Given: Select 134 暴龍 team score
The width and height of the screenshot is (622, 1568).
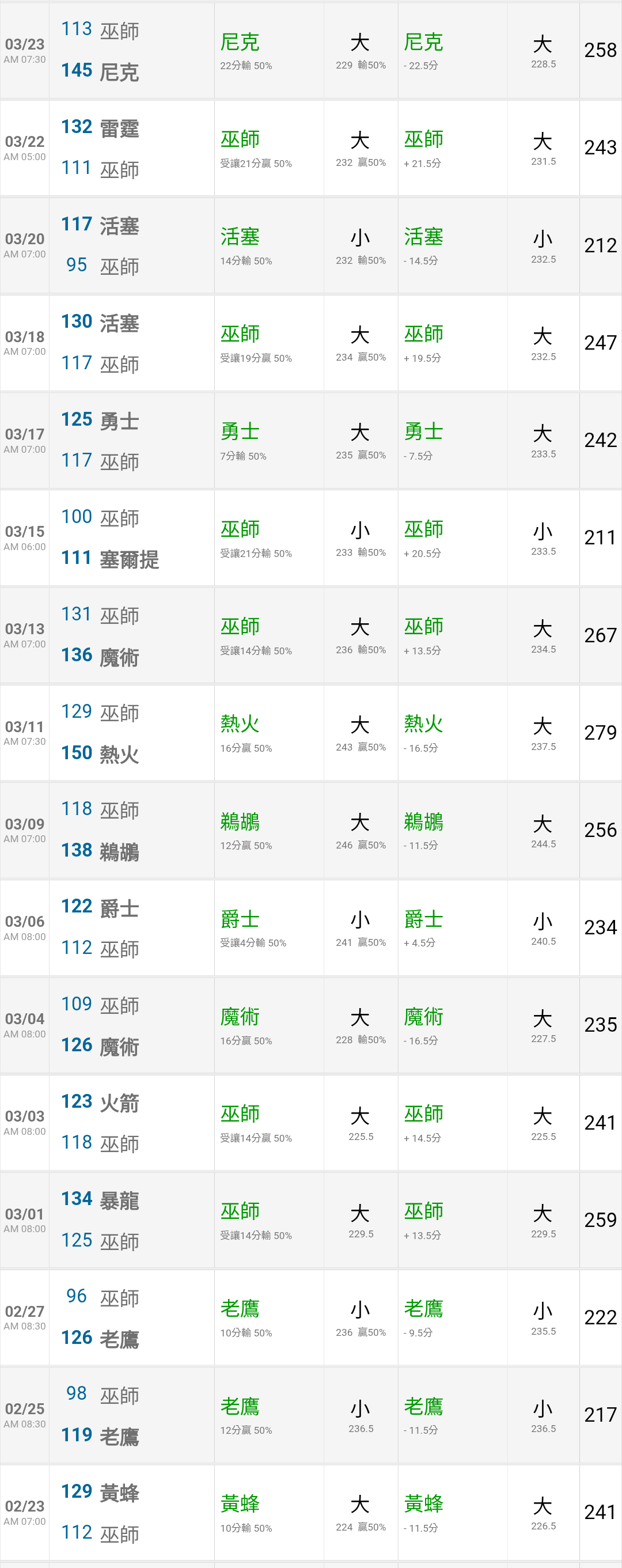Looking at the screenshot, I should tap(100, 1199).
